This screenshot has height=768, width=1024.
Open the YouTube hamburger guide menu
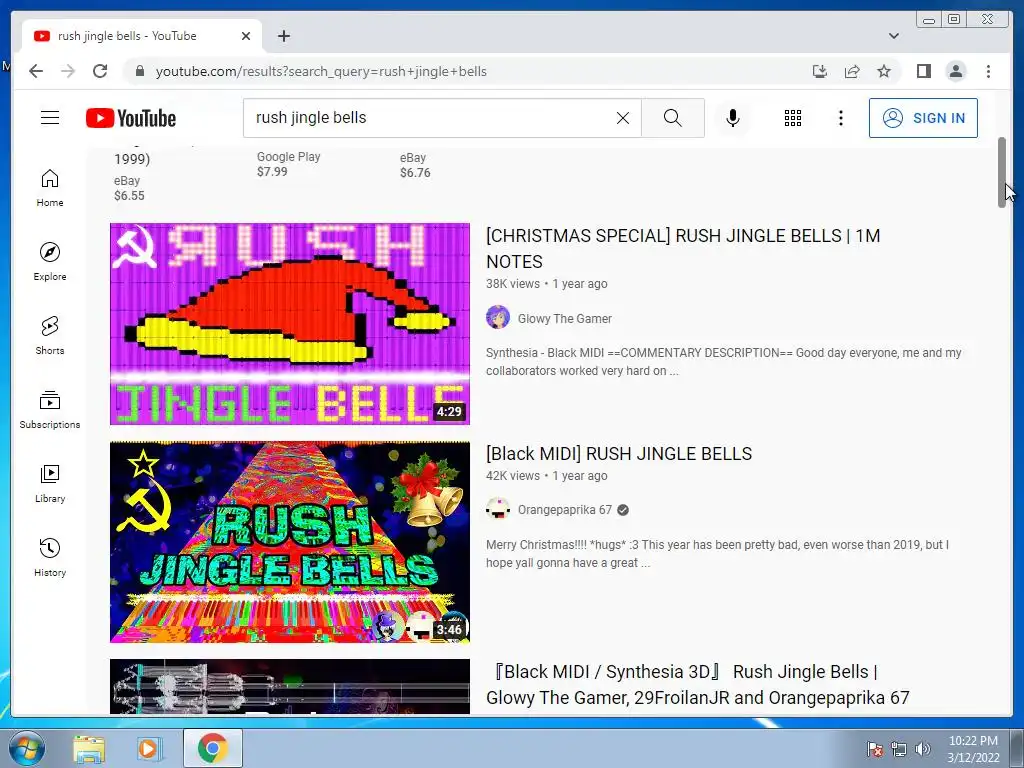[50, 118]
